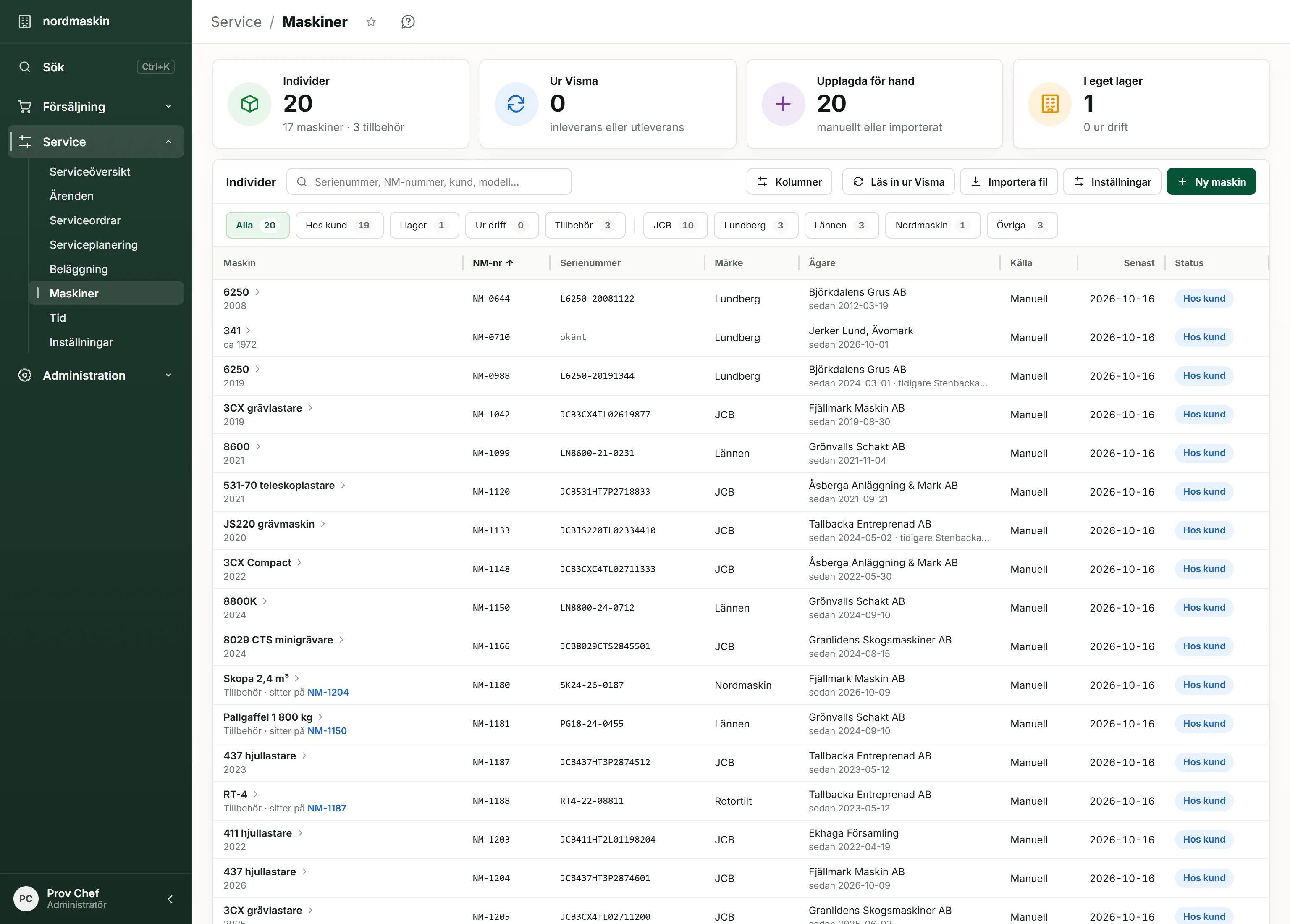
Task: Click the Administration gear icon
Action: click(x=24, y=375)
